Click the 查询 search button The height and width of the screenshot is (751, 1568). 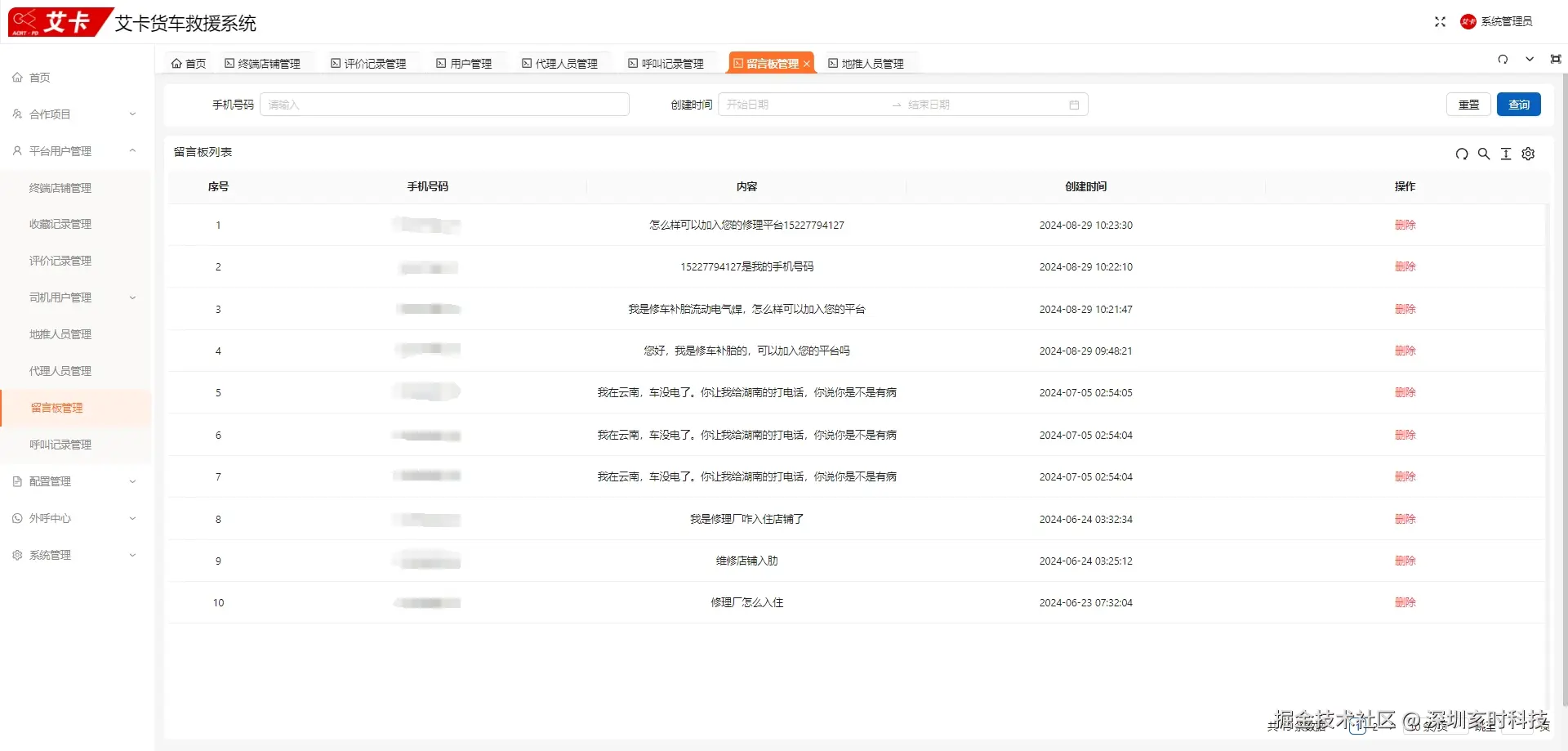[x=1519, y=105]
